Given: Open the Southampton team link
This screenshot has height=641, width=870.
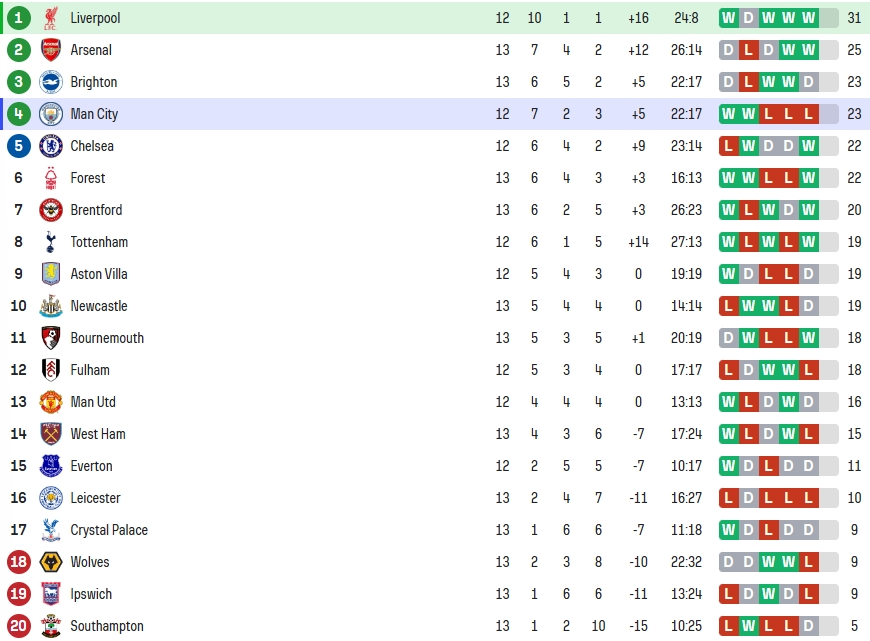Looking at the screenshot, I should 107,626.
